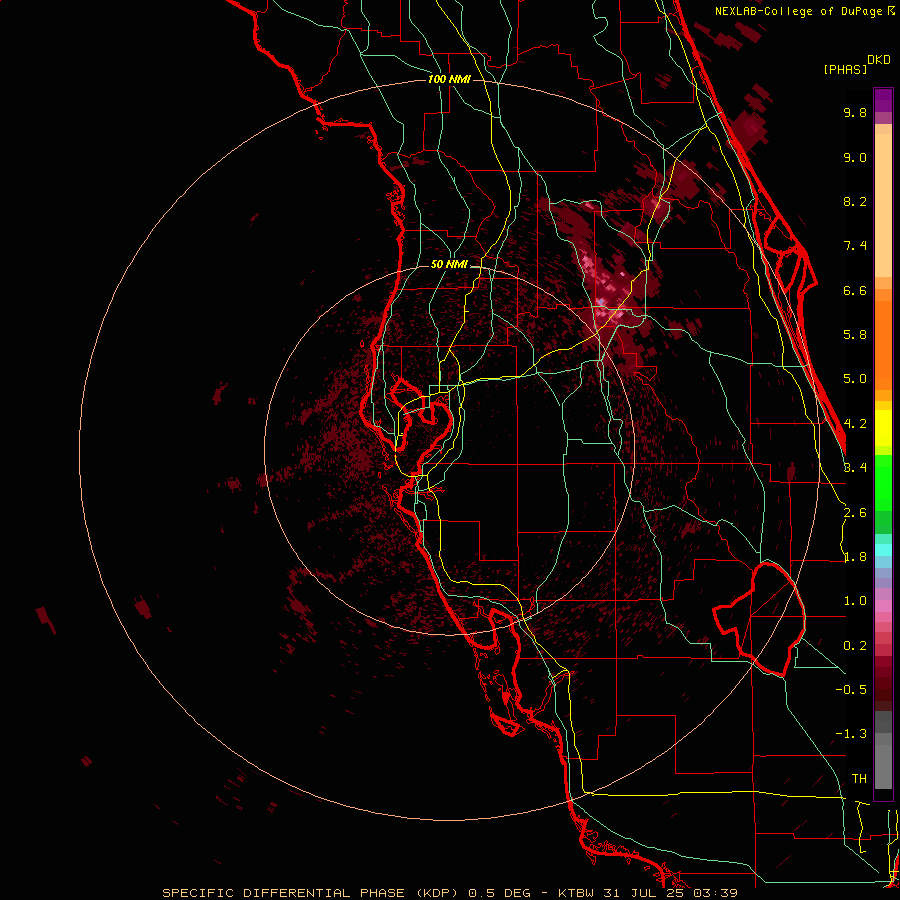This screenshot has width=900, height=900.
Task: Click the 03:39 timestamp in the caption
Action: (x=714, y=893)
